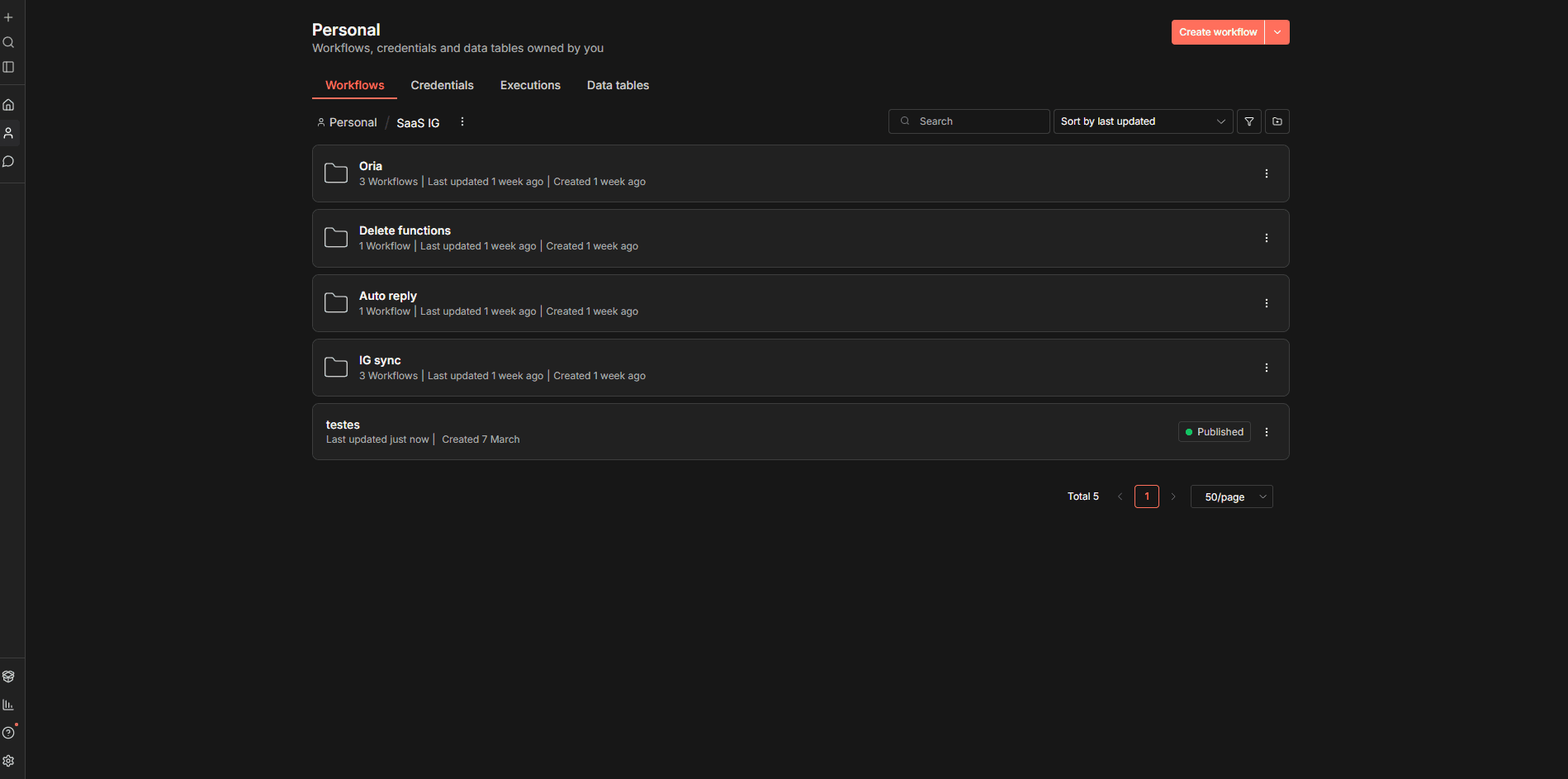Click the filter funnel icon
The width and height of the screenshot is (1568, 779).
point(1248,121)
